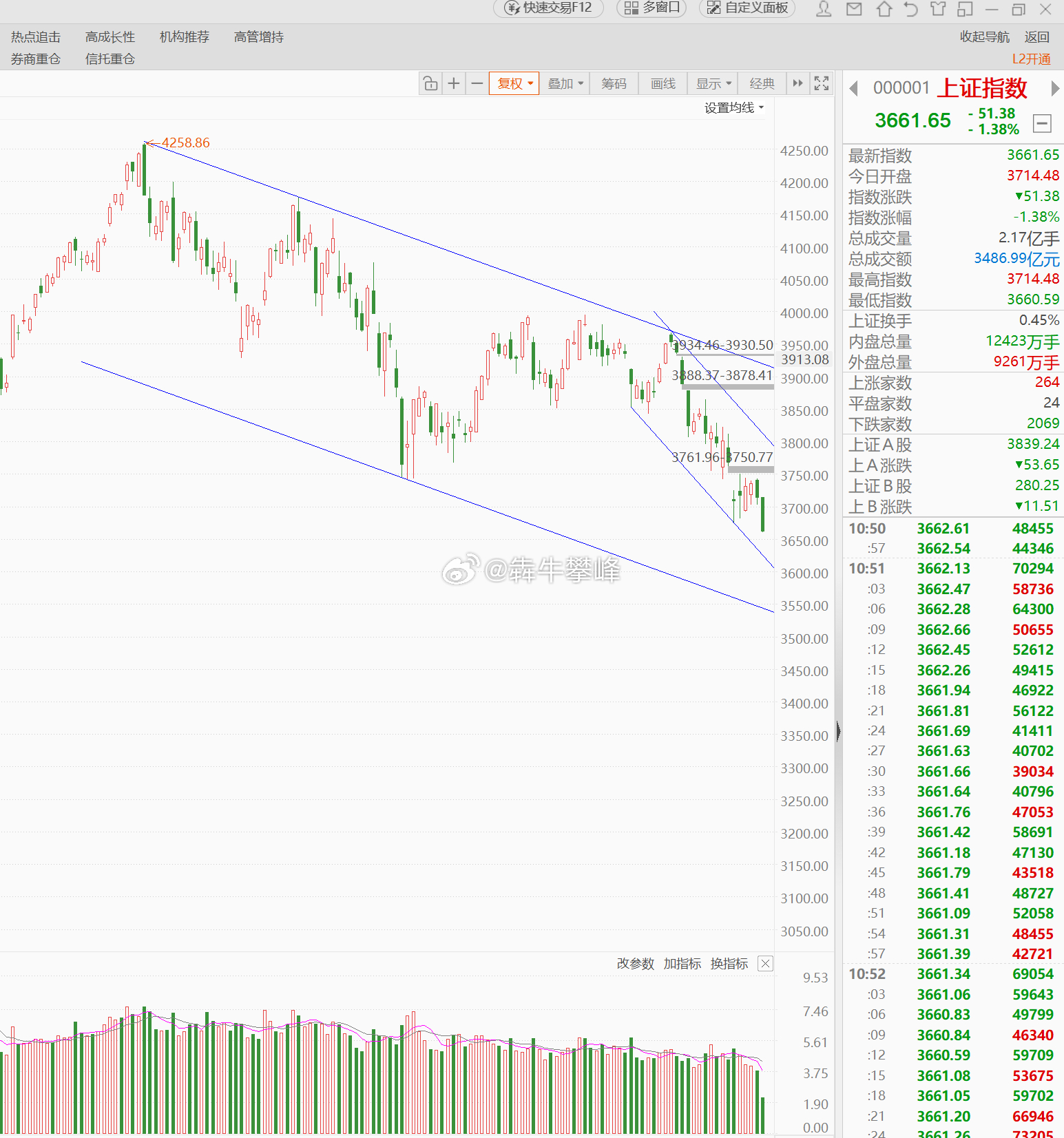Go to next stock with right arrow
The image size is (1064, 1138).
(x=1055, y=88)
